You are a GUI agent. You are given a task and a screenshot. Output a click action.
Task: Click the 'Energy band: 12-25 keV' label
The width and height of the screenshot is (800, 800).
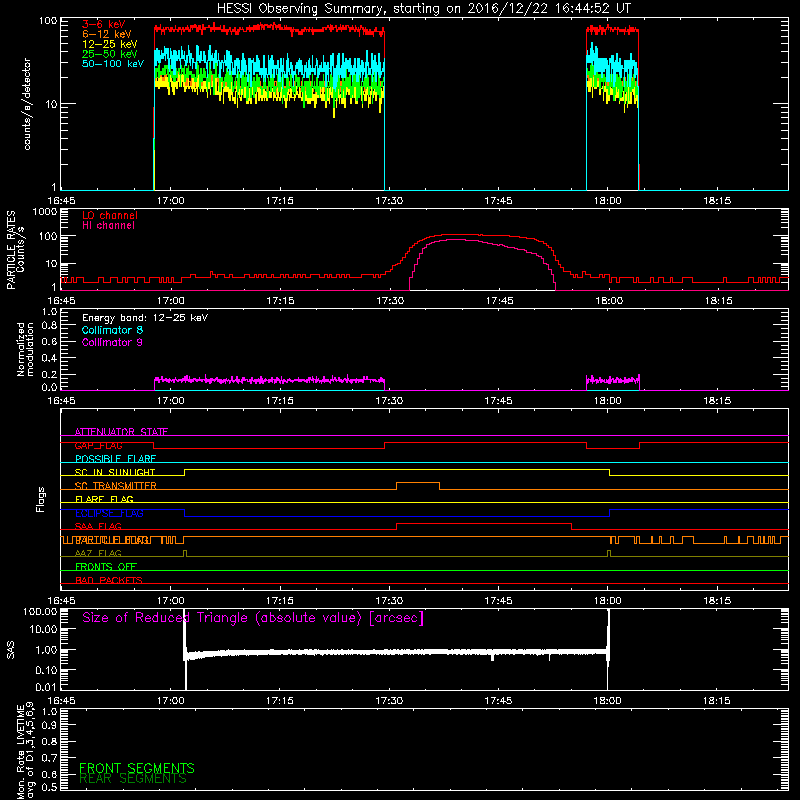[x=145, y=318]
